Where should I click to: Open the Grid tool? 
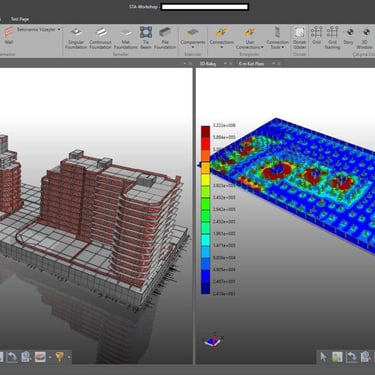(316, 36)
